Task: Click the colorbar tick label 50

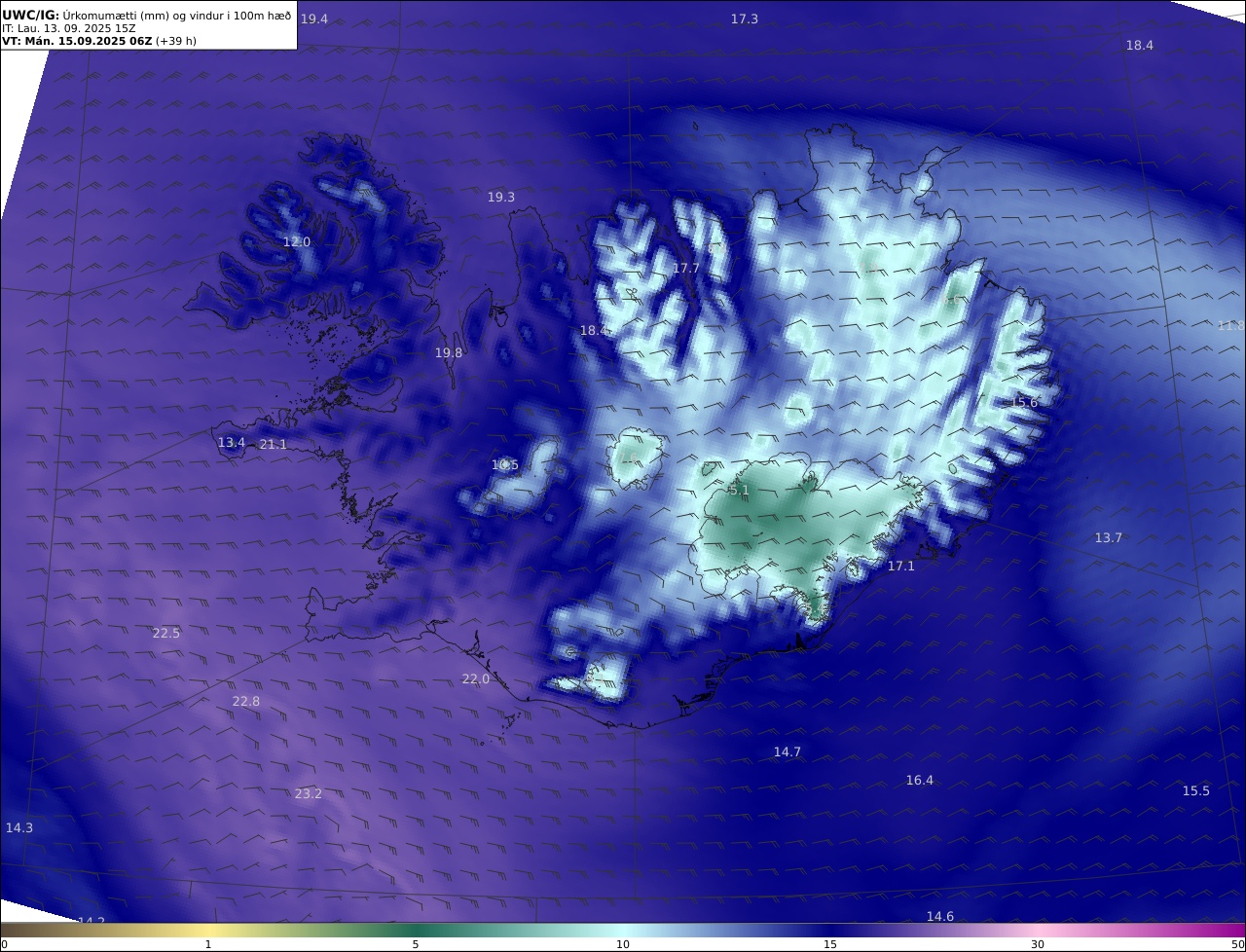Action: pos(1238,944)
